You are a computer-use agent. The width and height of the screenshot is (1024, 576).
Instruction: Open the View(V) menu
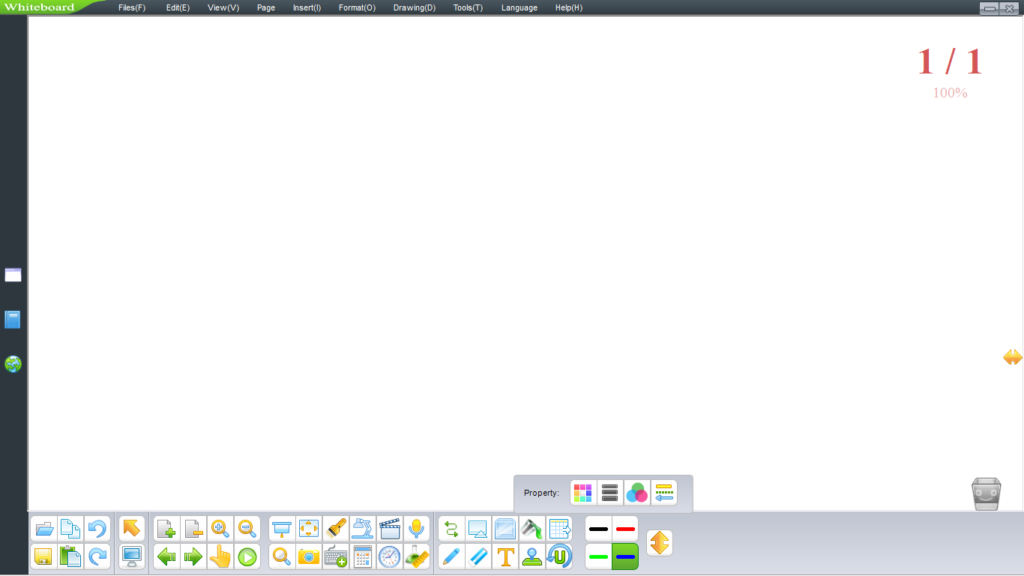pyautogui.click(x=223, y=8)
